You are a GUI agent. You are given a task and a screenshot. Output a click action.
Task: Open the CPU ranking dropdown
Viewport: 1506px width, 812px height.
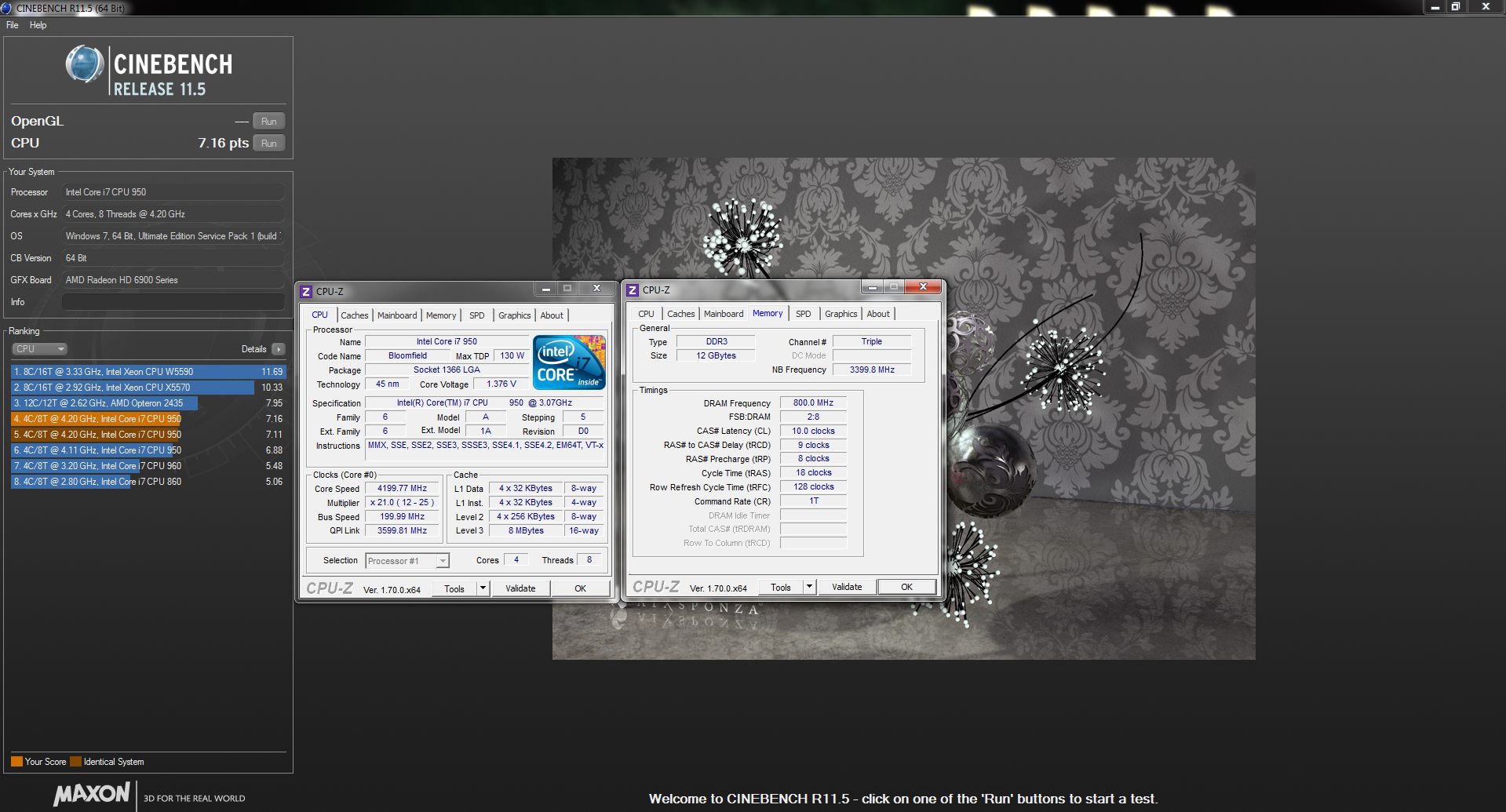(x=39, y=349)
